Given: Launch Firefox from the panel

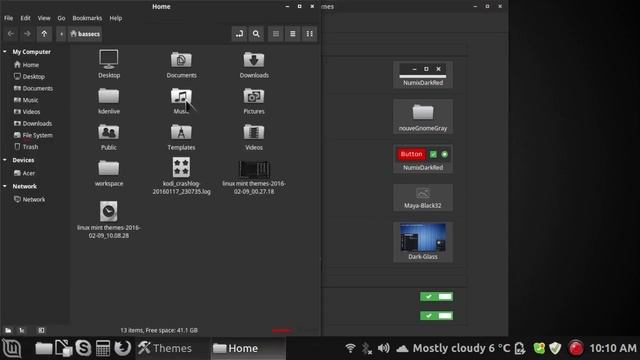Looking at the screenshot, I should coord(122,348).
